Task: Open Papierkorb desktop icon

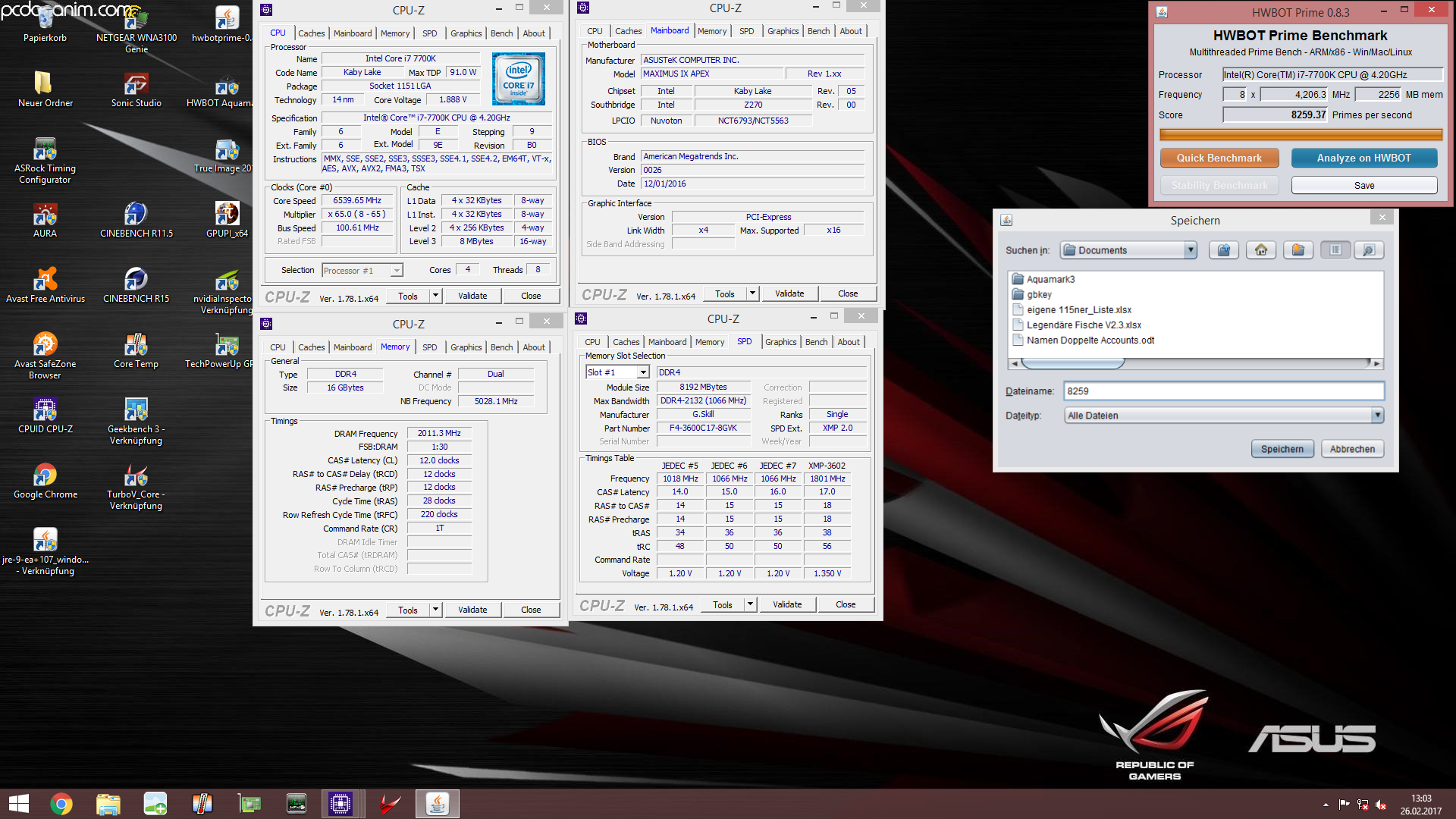Action: click(x=45, y=23)
